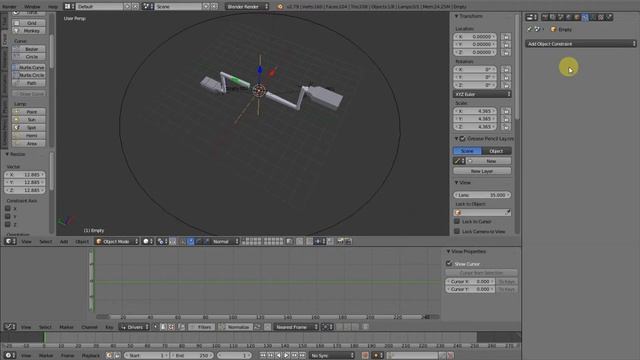Open the Render properties tab icon

[x=544, y=17]
